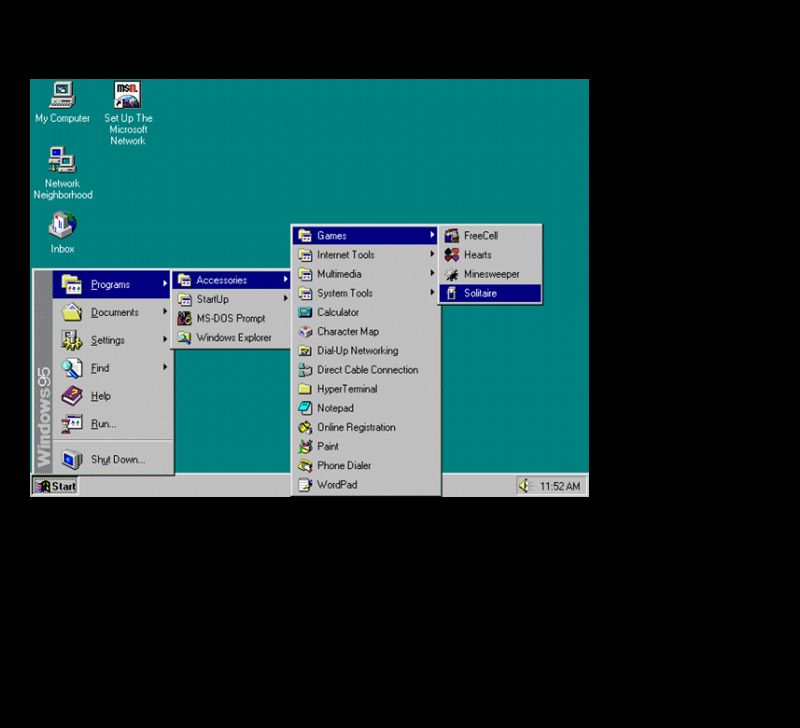Click the WordPad icon
The width and height of the screenshot is (800, 728).
tap(305, 485)
